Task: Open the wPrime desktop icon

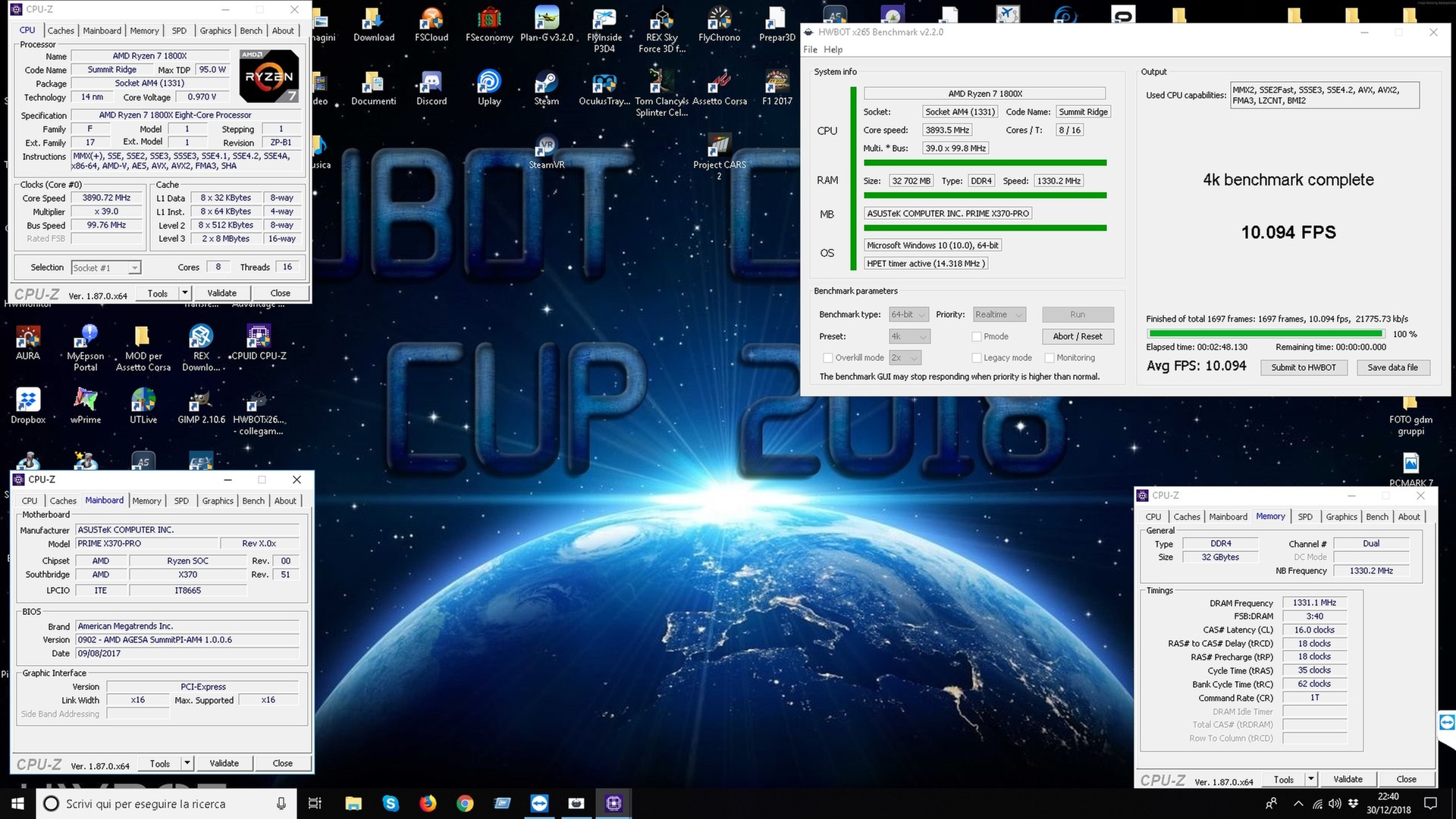Action: pos(86,406)
